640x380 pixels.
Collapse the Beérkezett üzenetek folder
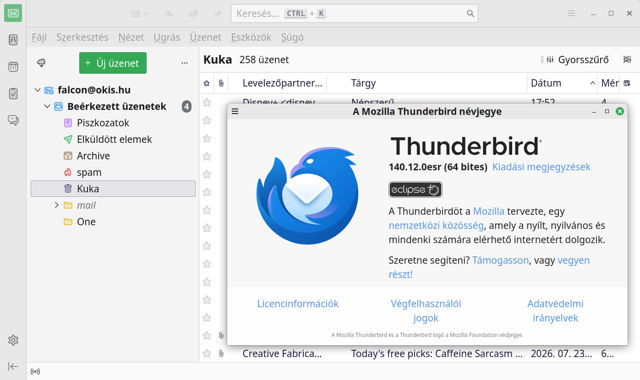[x=47, y=107]
